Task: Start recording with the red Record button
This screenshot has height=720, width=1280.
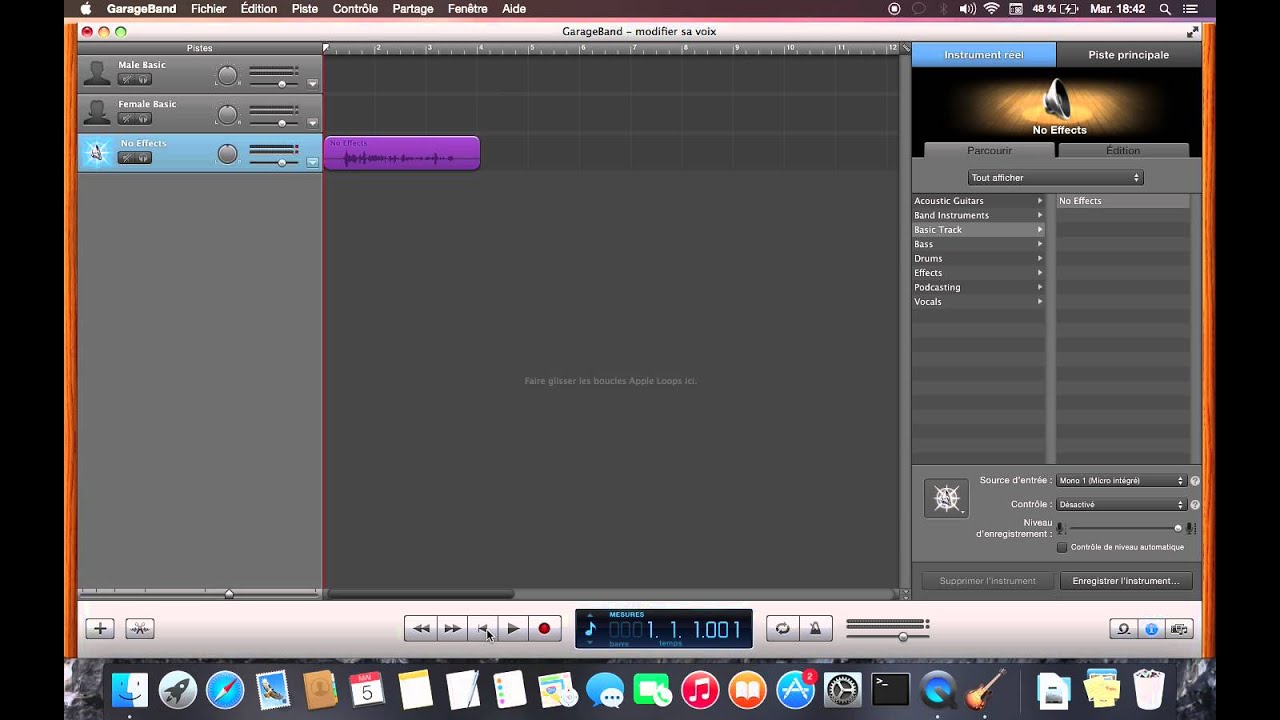Action: click(x=544, y=629)
